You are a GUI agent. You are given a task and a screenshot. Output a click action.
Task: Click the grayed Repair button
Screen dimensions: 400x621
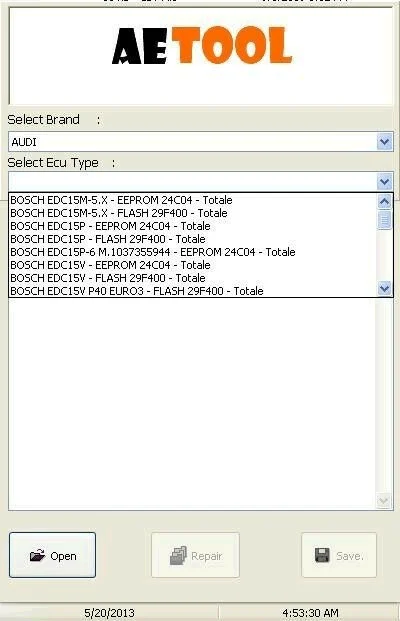[195, 555]
